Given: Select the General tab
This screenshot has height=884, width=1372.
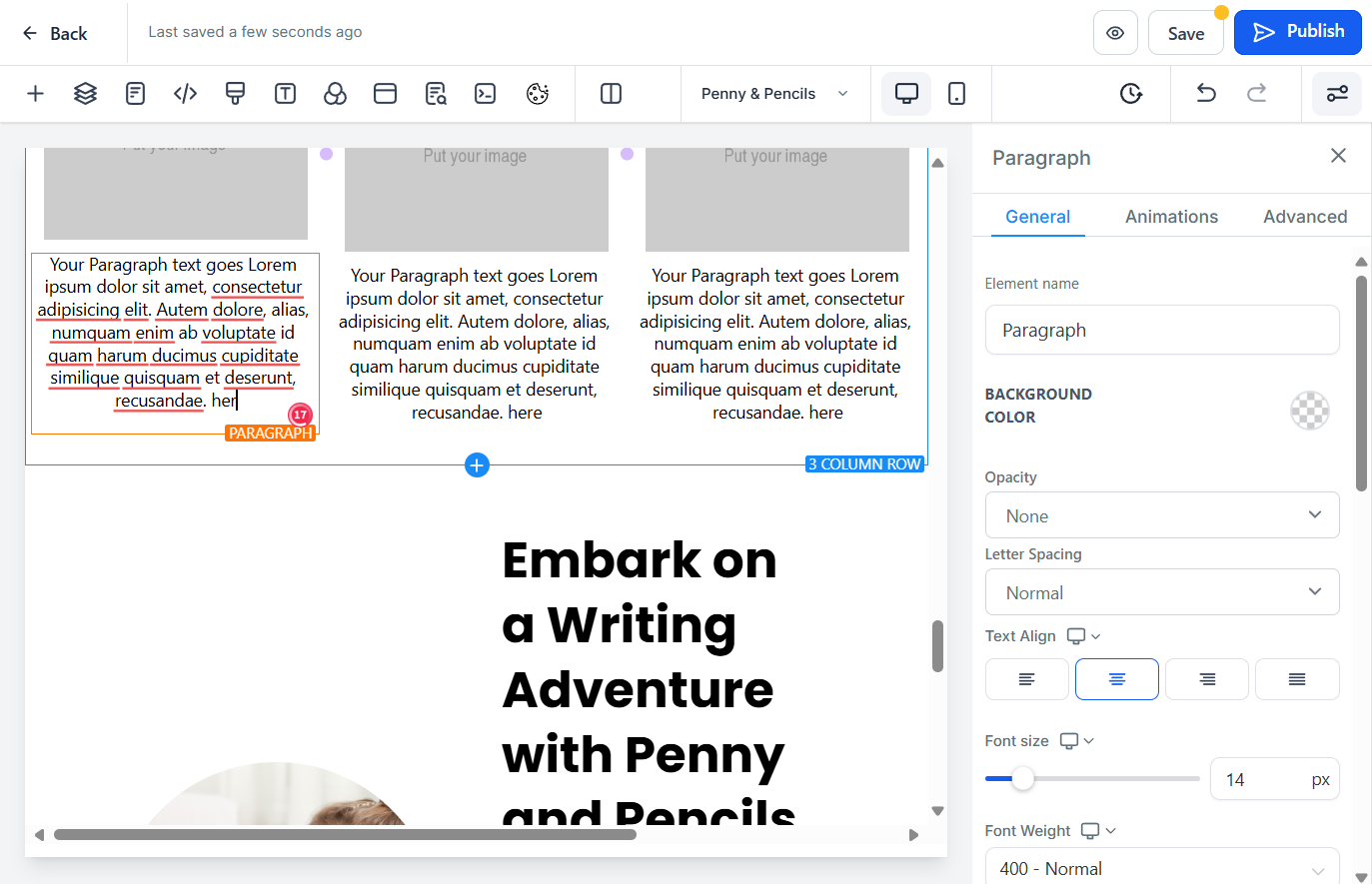Looking at the screenshot, I should coord(1037,217).
